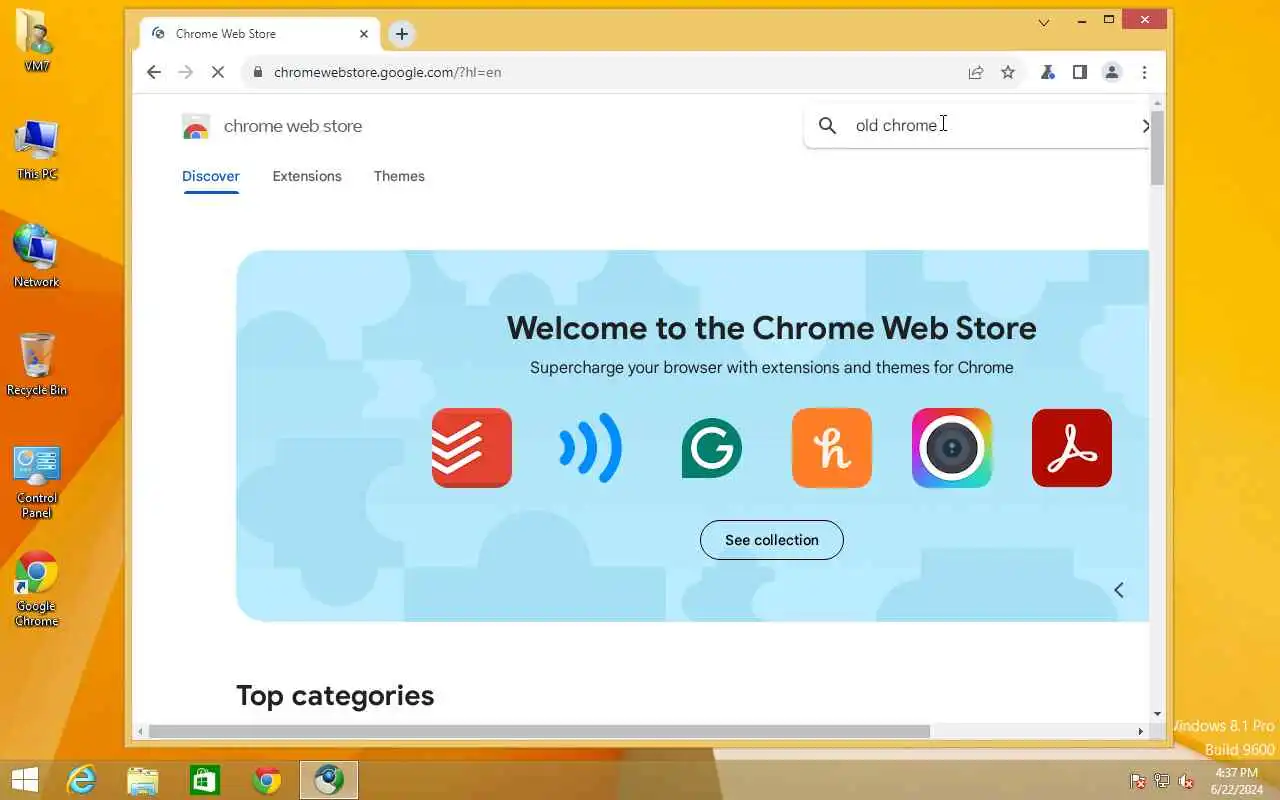Open the colorful camera extension icon
Image resolution: width=1280 pixels, height=800 pixels.
point(952,448)
